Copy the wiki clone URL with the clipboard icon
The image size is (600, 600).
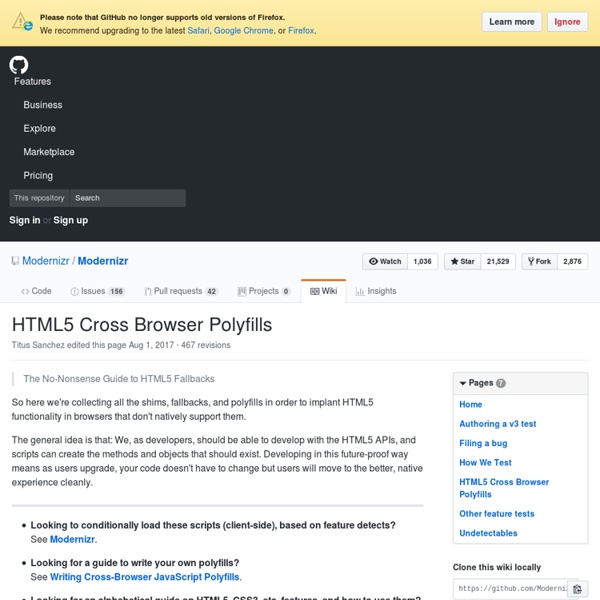click(x=577, y=589)
